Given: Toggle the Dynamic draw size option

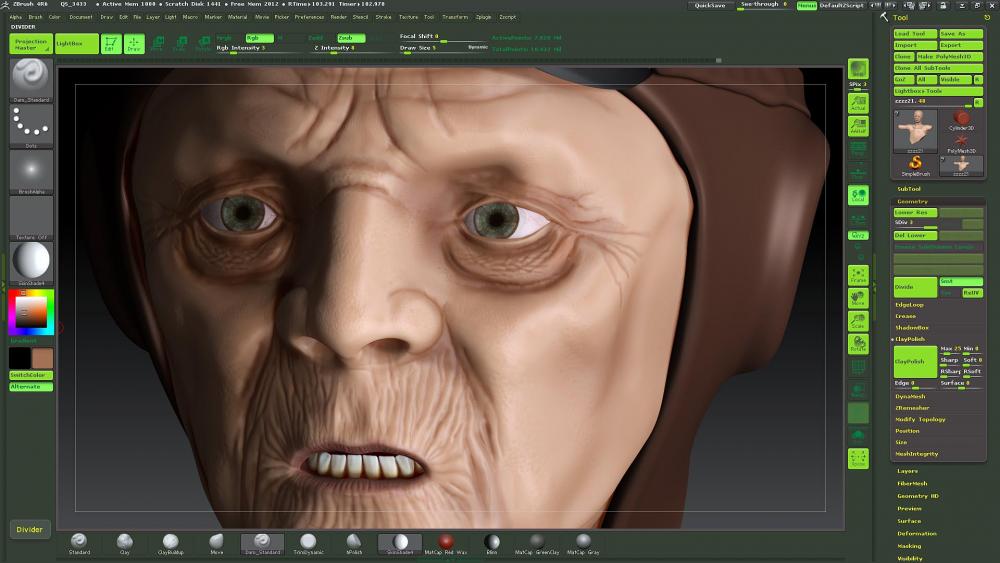Looking at the screenshot, I should [478, 47].
